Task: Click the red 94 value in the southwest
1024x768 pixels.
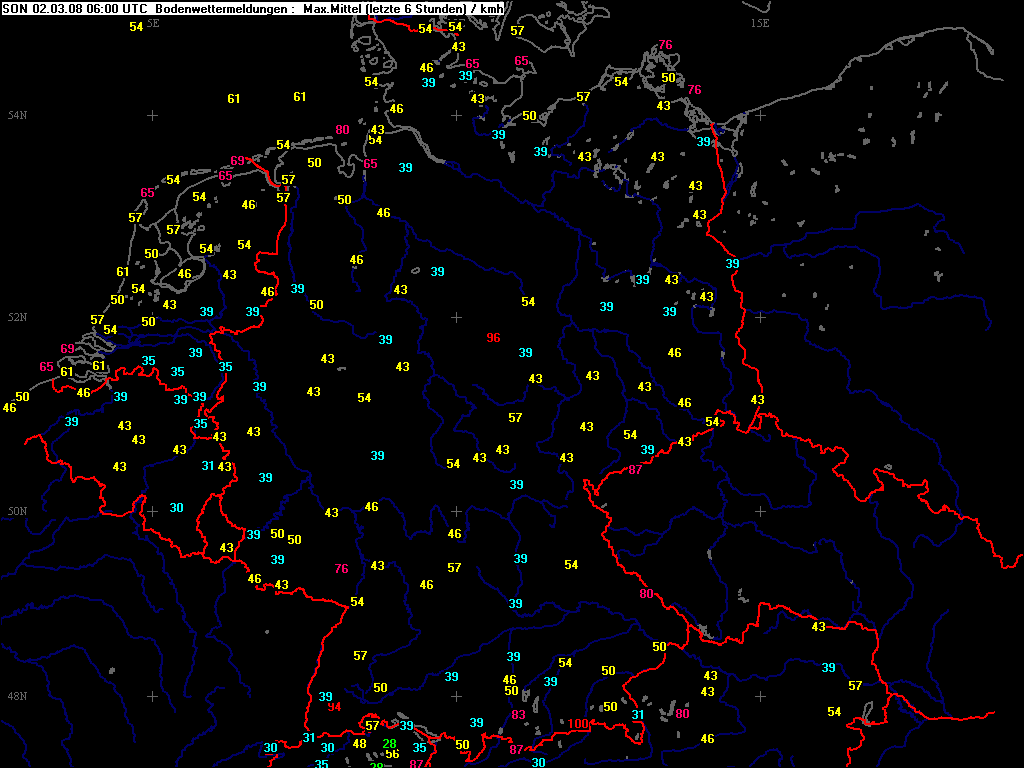Action: click(x=334, y=707)
